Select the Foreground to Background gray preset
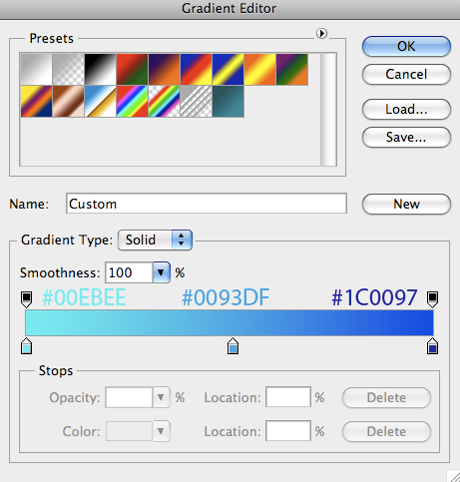Screen dimensions: 460x482 click(x=36, y=69)
